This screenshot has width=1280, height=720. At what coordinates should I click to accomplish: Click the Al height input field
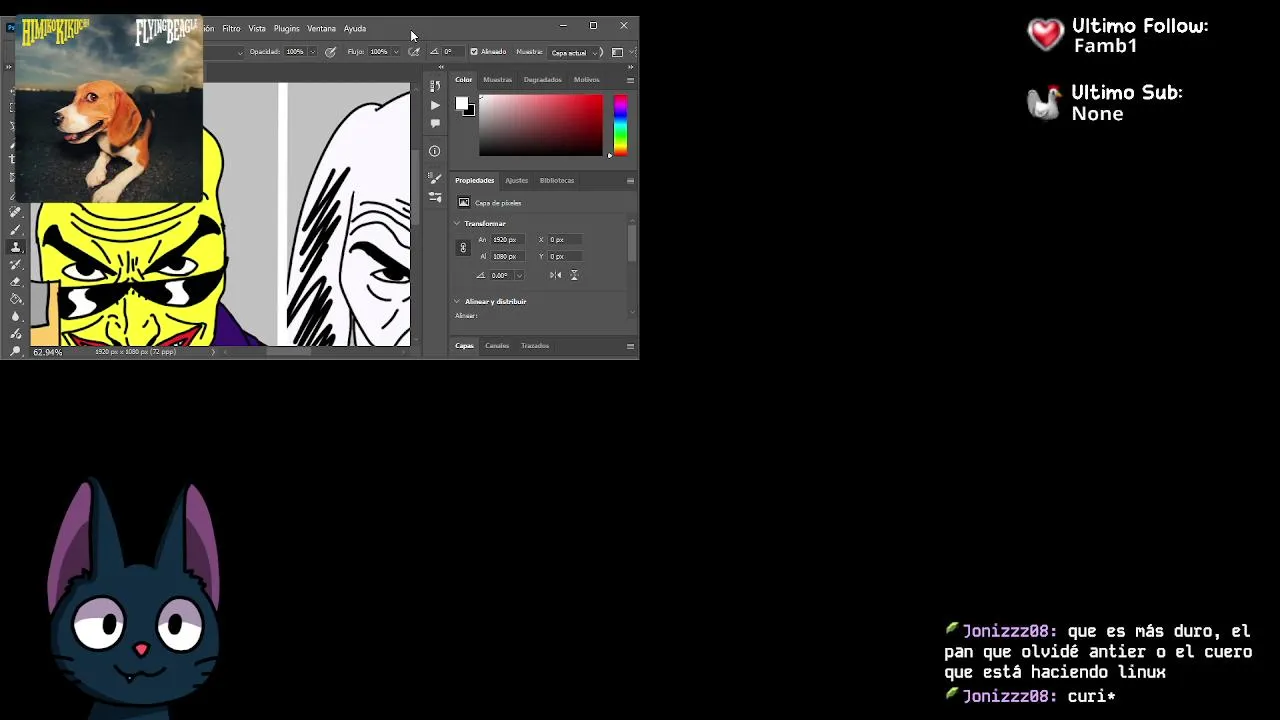click(x=507, y=257)
